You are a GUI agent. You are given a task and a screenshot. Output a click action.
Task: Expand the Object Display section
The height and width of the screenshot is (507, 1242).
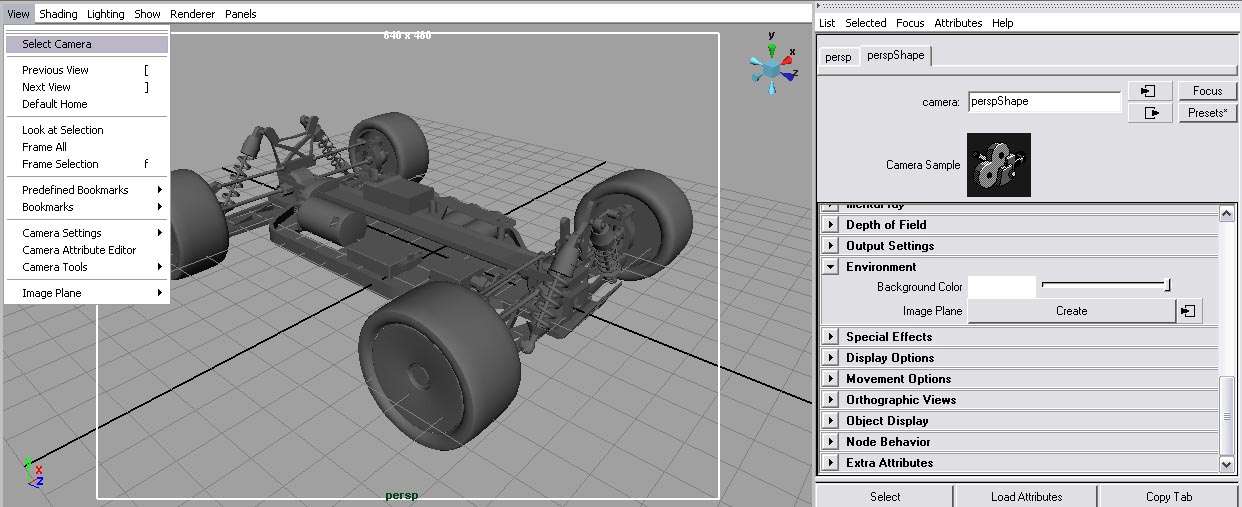tap(831, 421)
